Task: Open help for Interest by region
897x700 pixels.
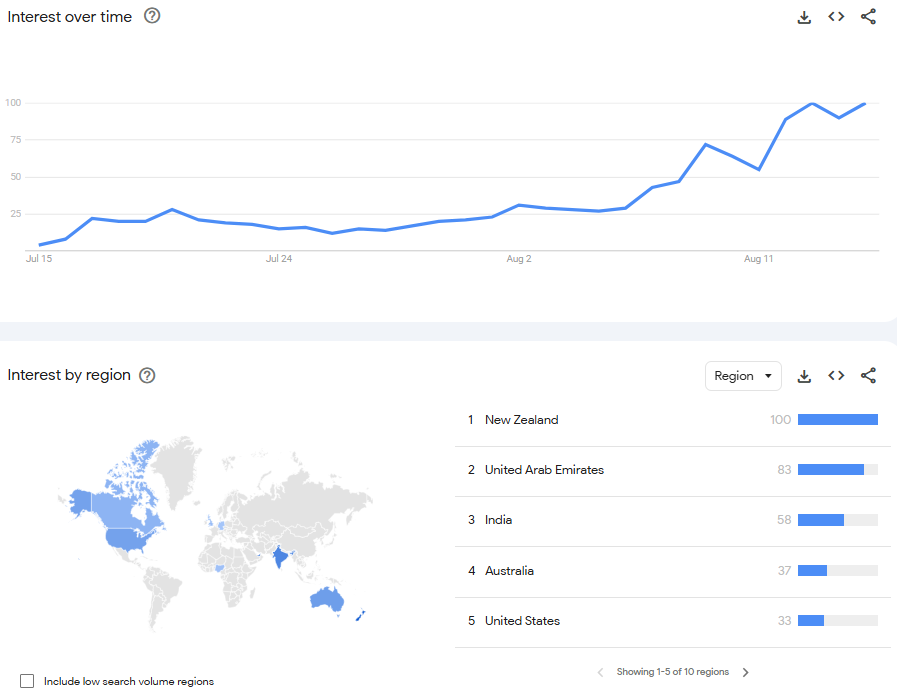Action: [x=147, y=375]
